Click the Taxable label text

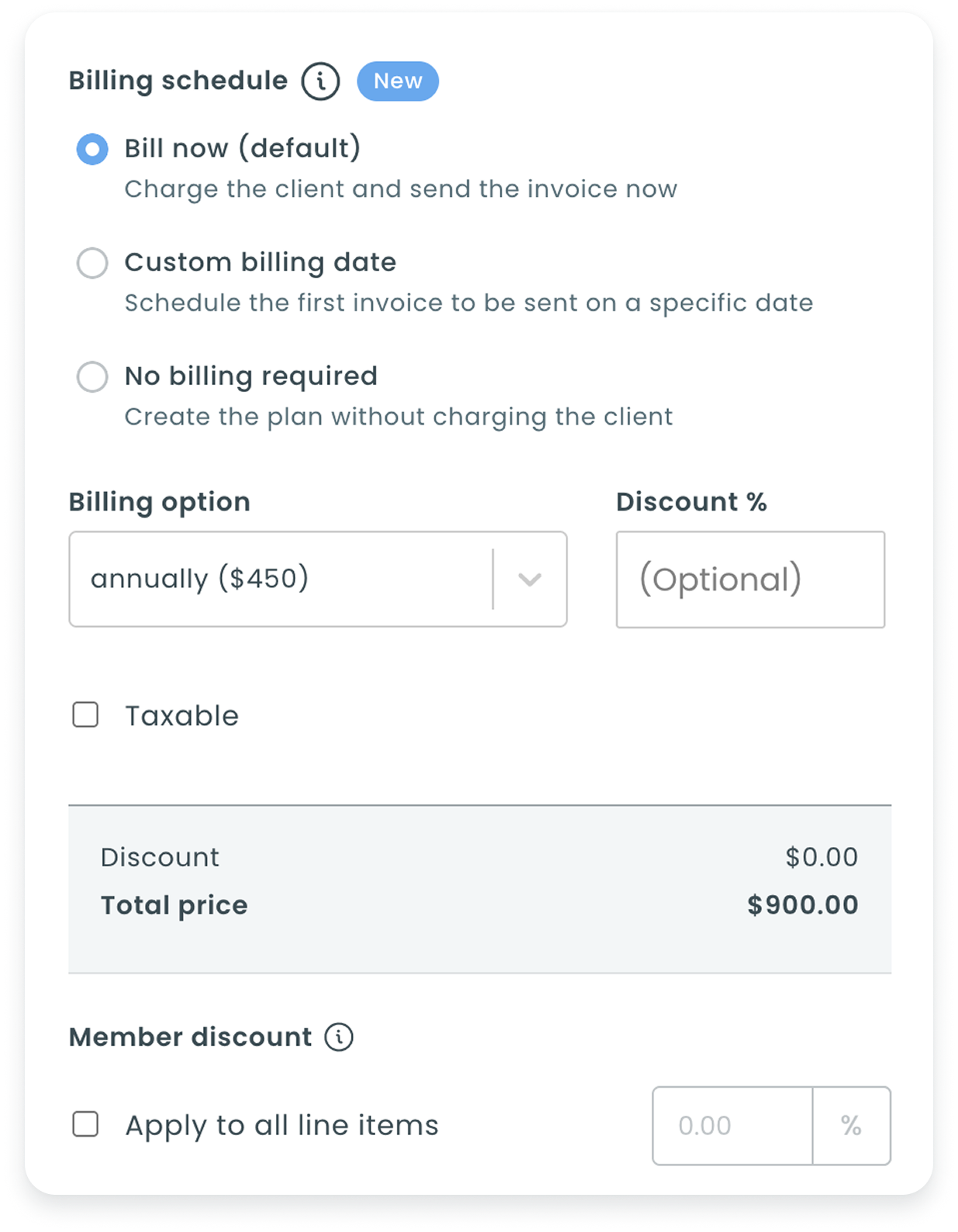(182, 716)
